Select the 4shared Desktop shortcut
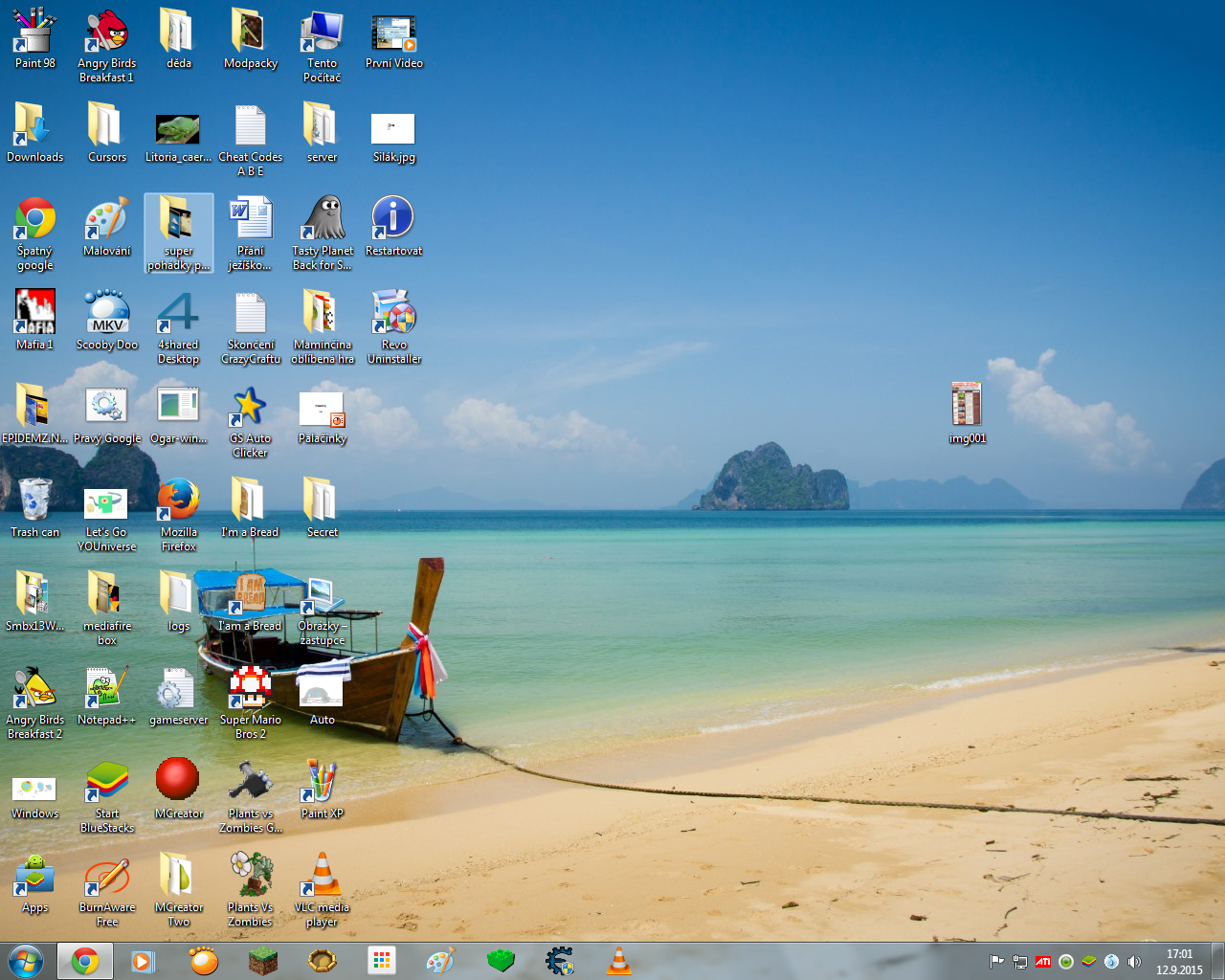 (x=179, y=314)
